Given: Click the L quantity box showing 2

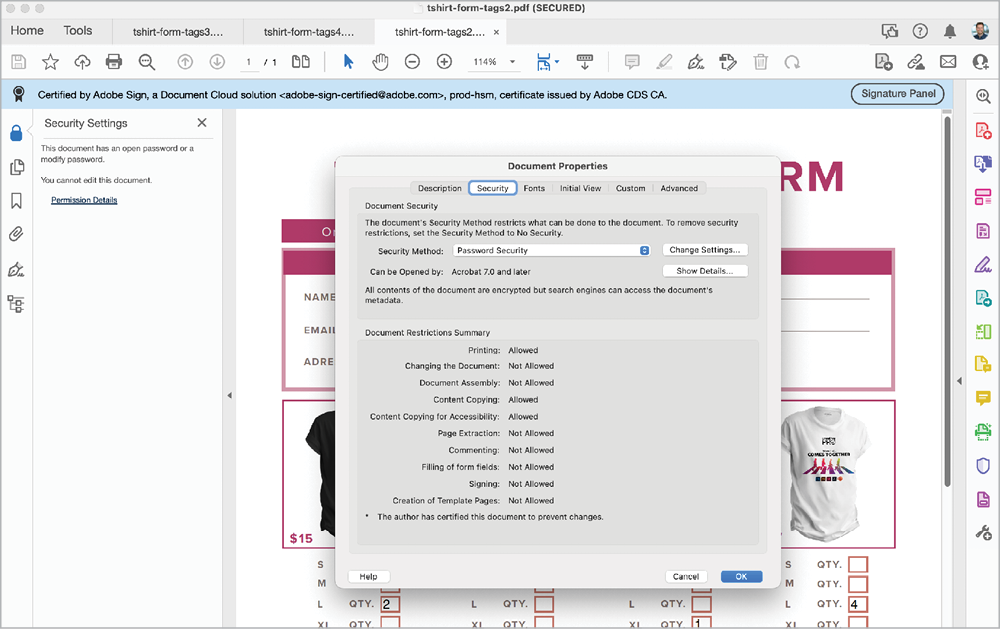Looking at the screenshot, I should click(390, 603).
